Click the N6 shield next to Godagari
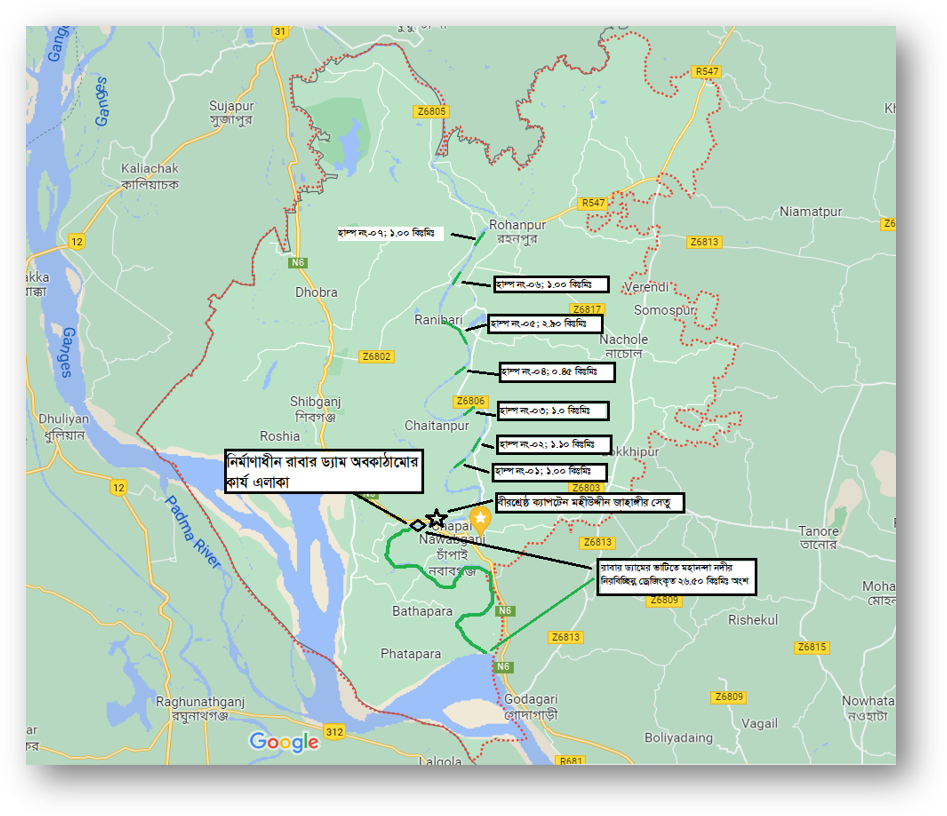The image size is (947, 816). coord(504,667)
